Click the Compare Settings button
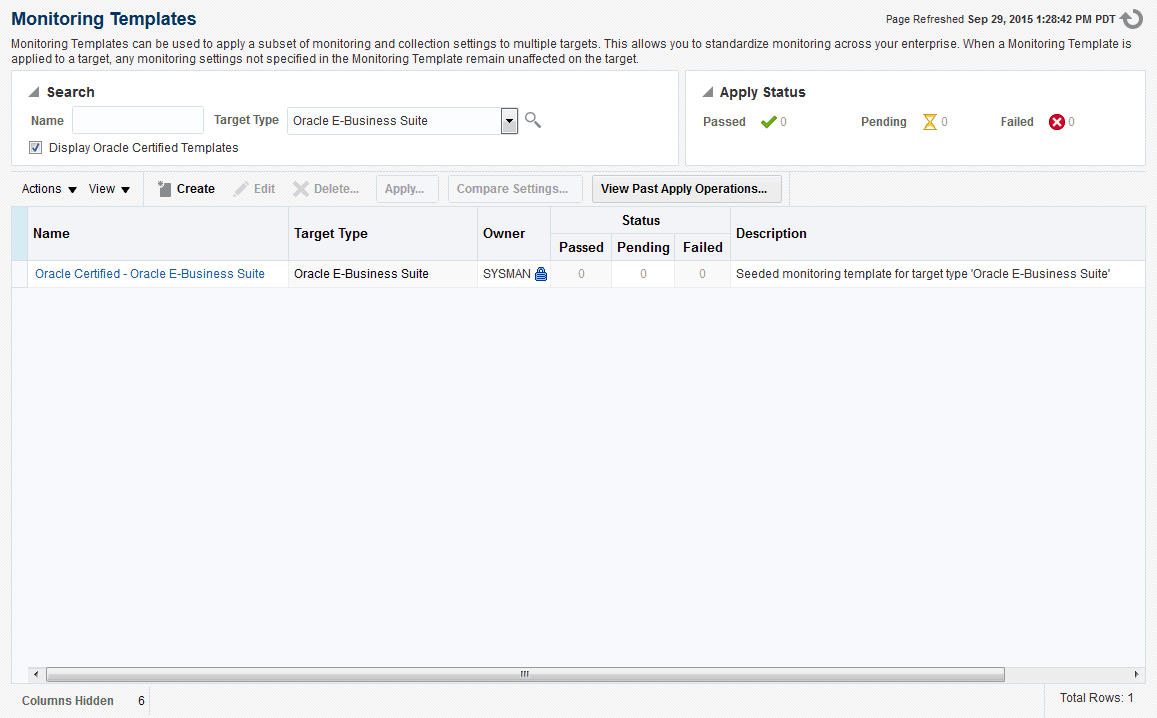 click(515, 189)
